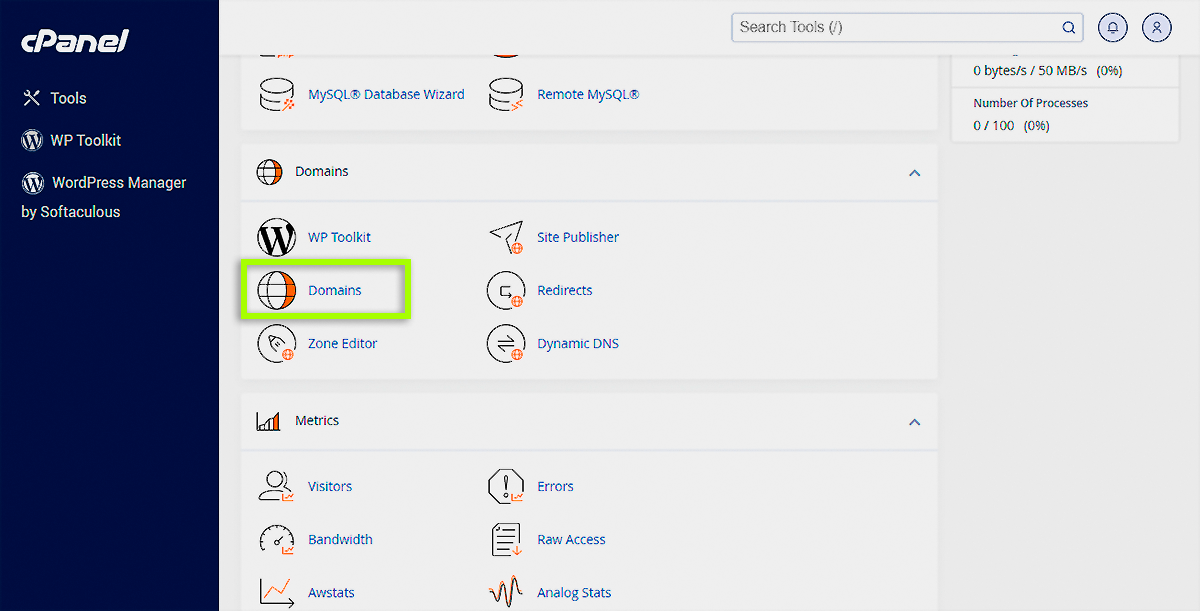Click the cPanel logo
1200x611 pixels.
point(75,42)
